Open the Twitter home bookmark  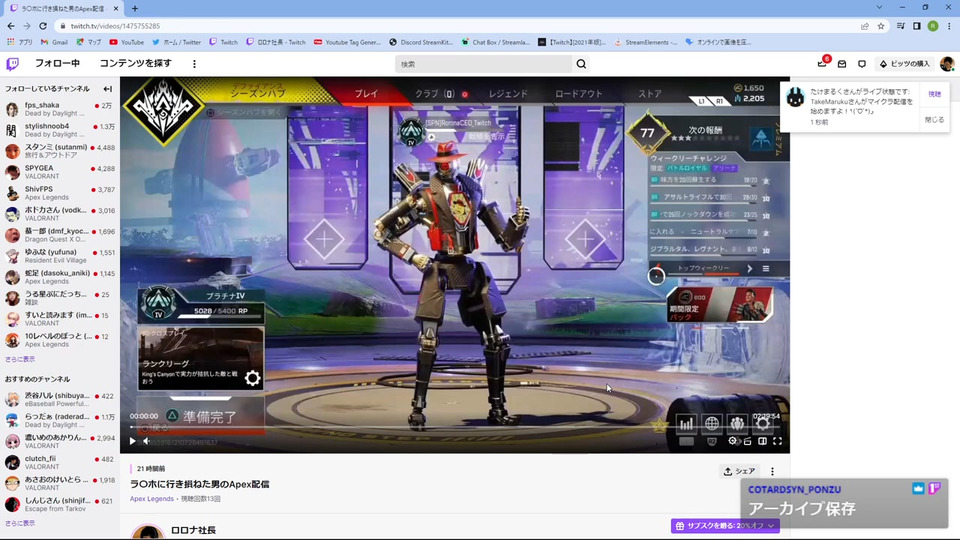point(176,42)
